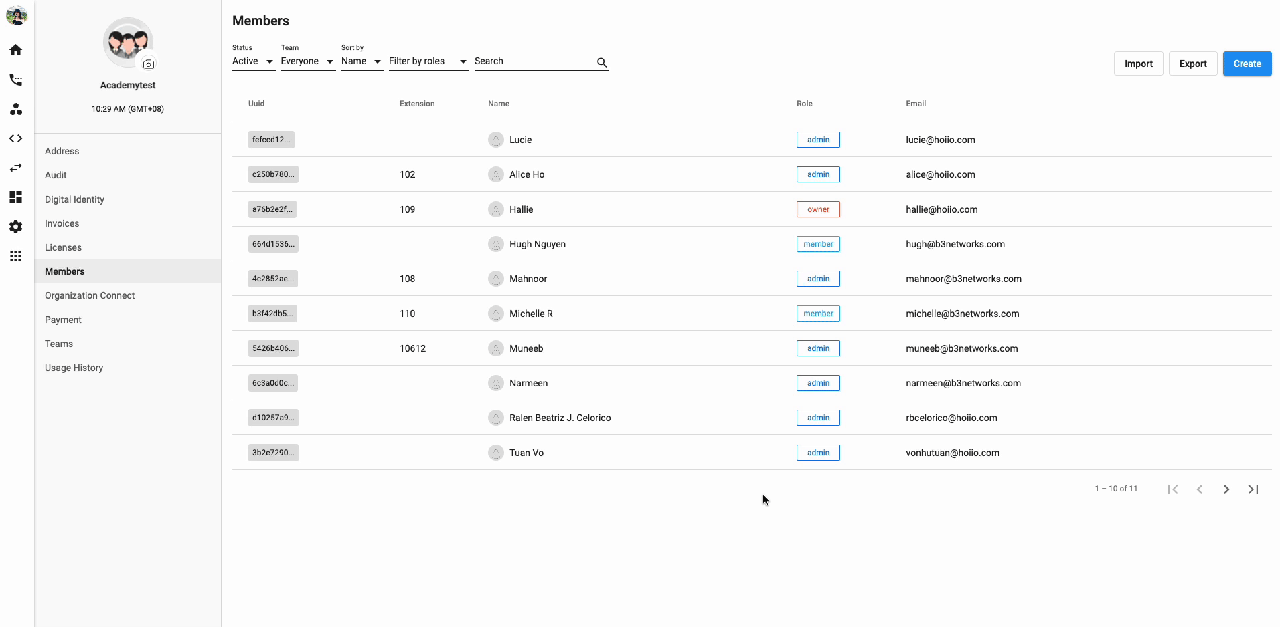Image resolution: width=1280 pixels, height=627 pixels.
Task: Click the Create button
Action: click(1247, 63)
